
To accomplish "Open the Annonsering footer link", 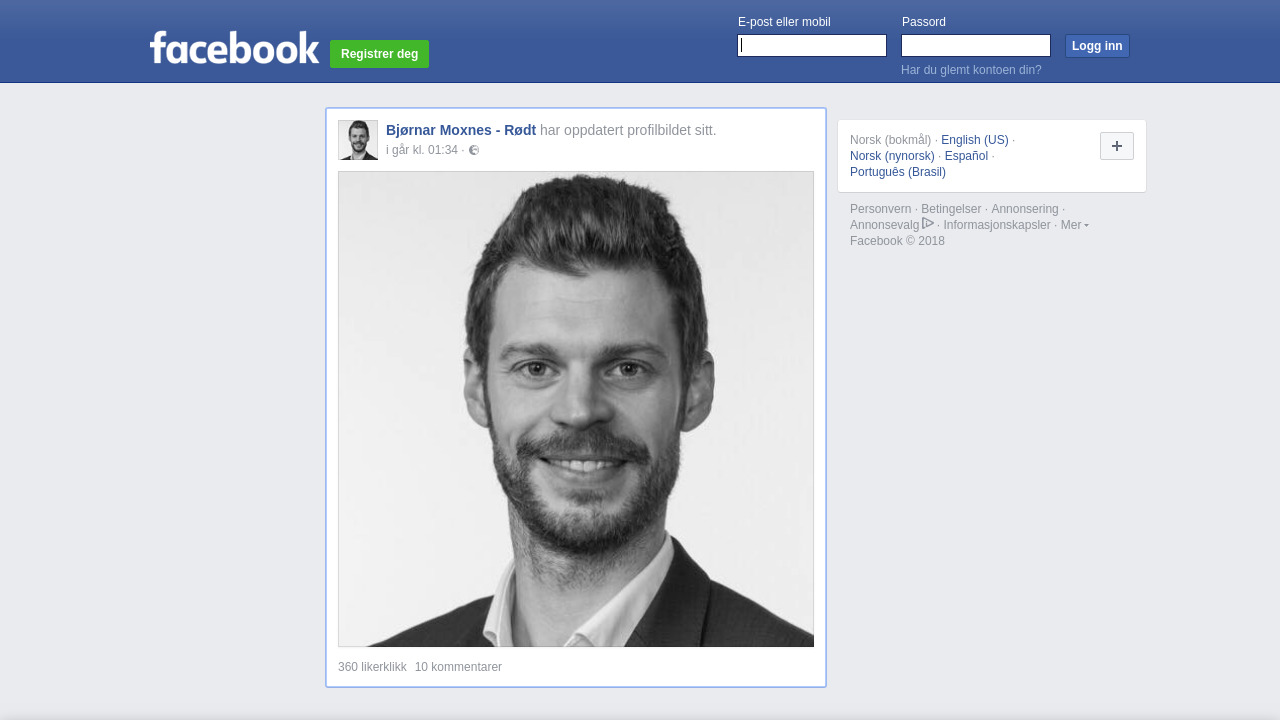I will coord(1025,209).
